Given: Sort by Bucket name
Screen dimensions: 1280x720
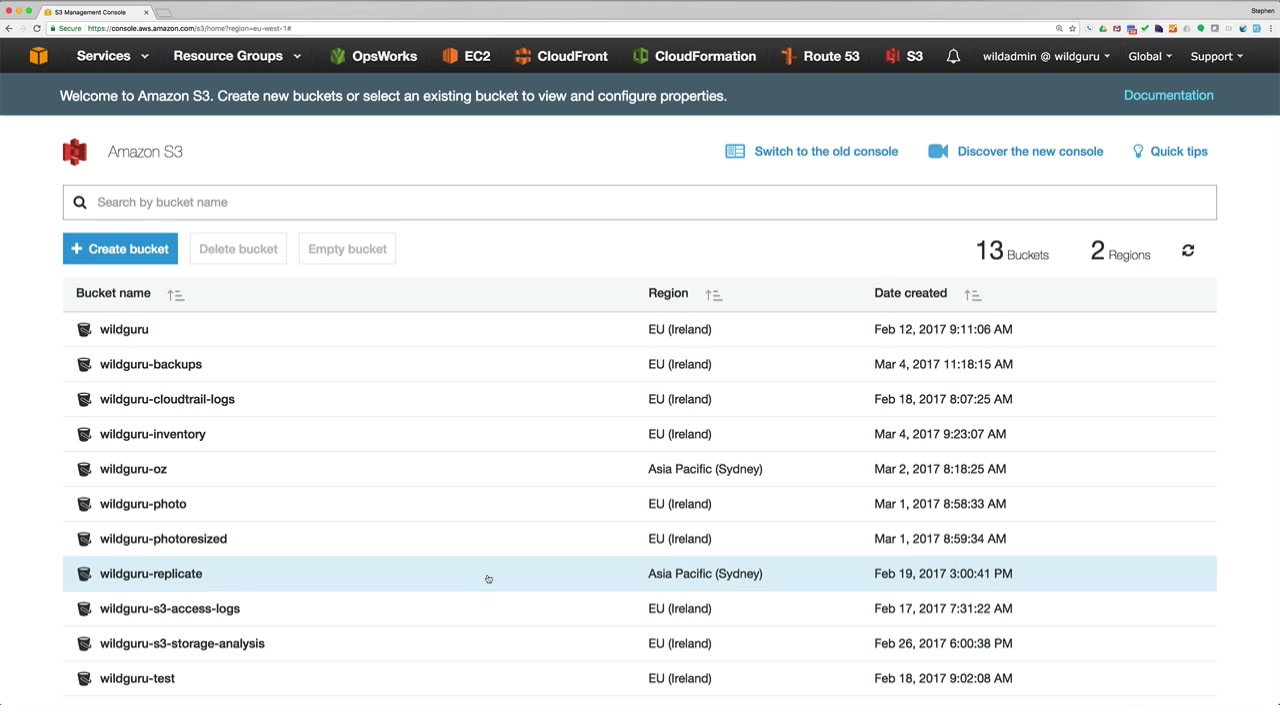Looking at the screenshot, I should [175, 294].
